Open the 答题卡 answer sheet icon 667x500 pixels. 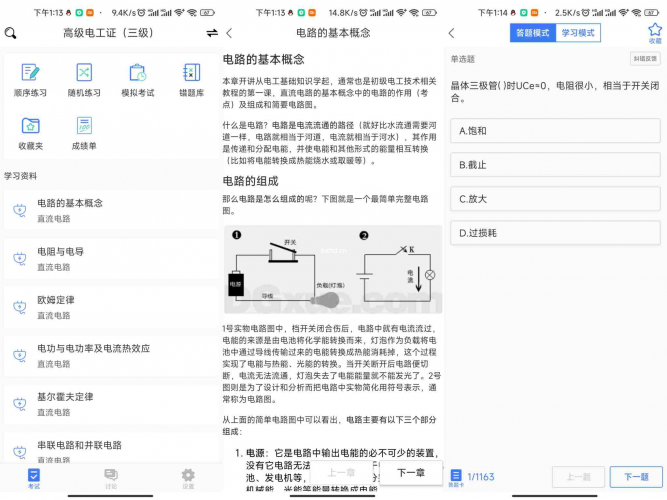(x=456, y=477)
